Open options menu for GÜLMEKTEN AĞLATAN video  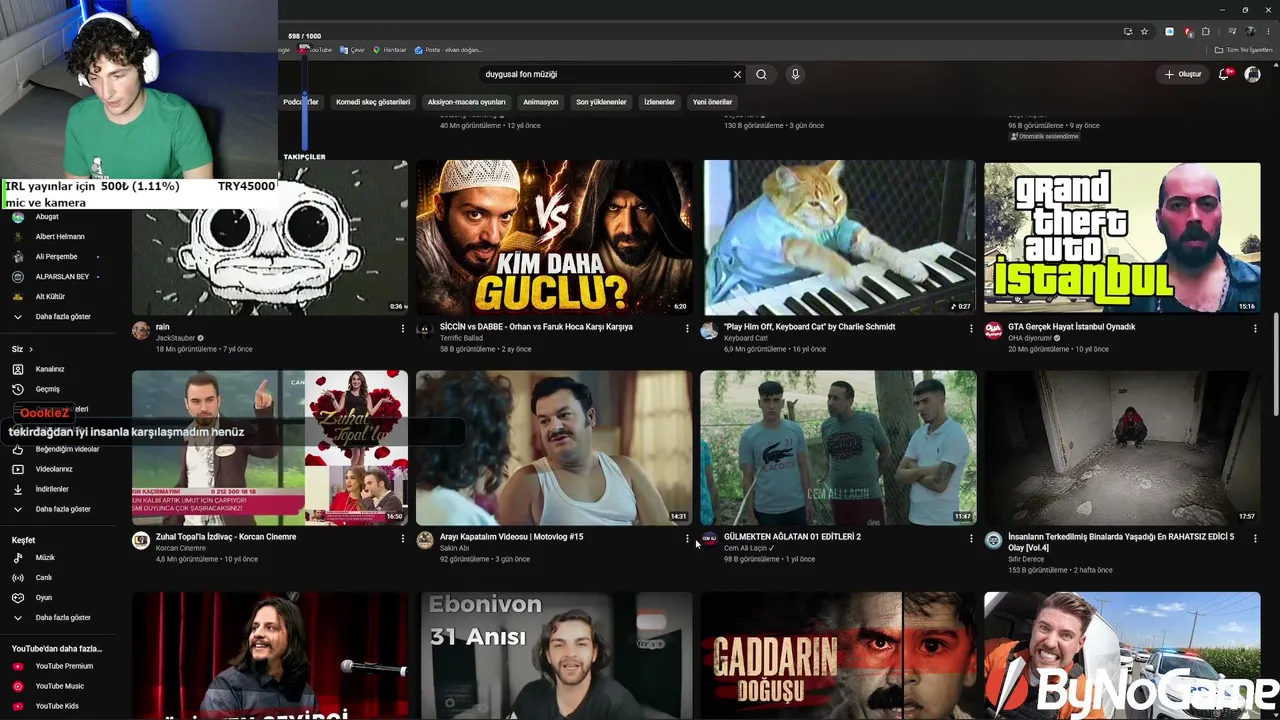(971, 538)
